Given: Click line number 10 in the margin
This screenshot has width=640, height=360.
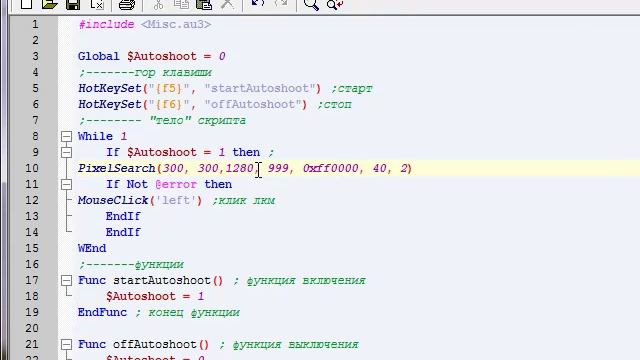Looking at the screenshot, I should (31, 168).
